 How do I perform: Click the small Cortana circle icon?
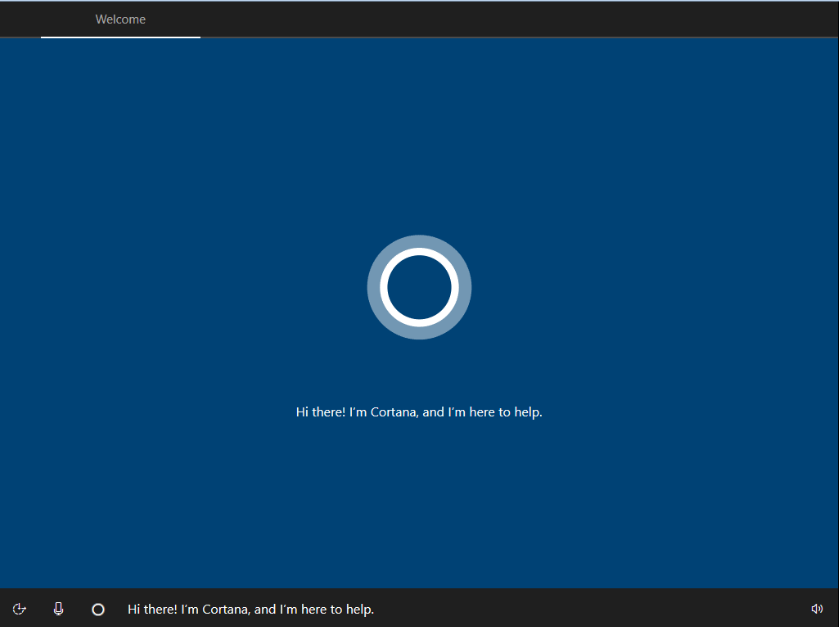pos(98,609)
